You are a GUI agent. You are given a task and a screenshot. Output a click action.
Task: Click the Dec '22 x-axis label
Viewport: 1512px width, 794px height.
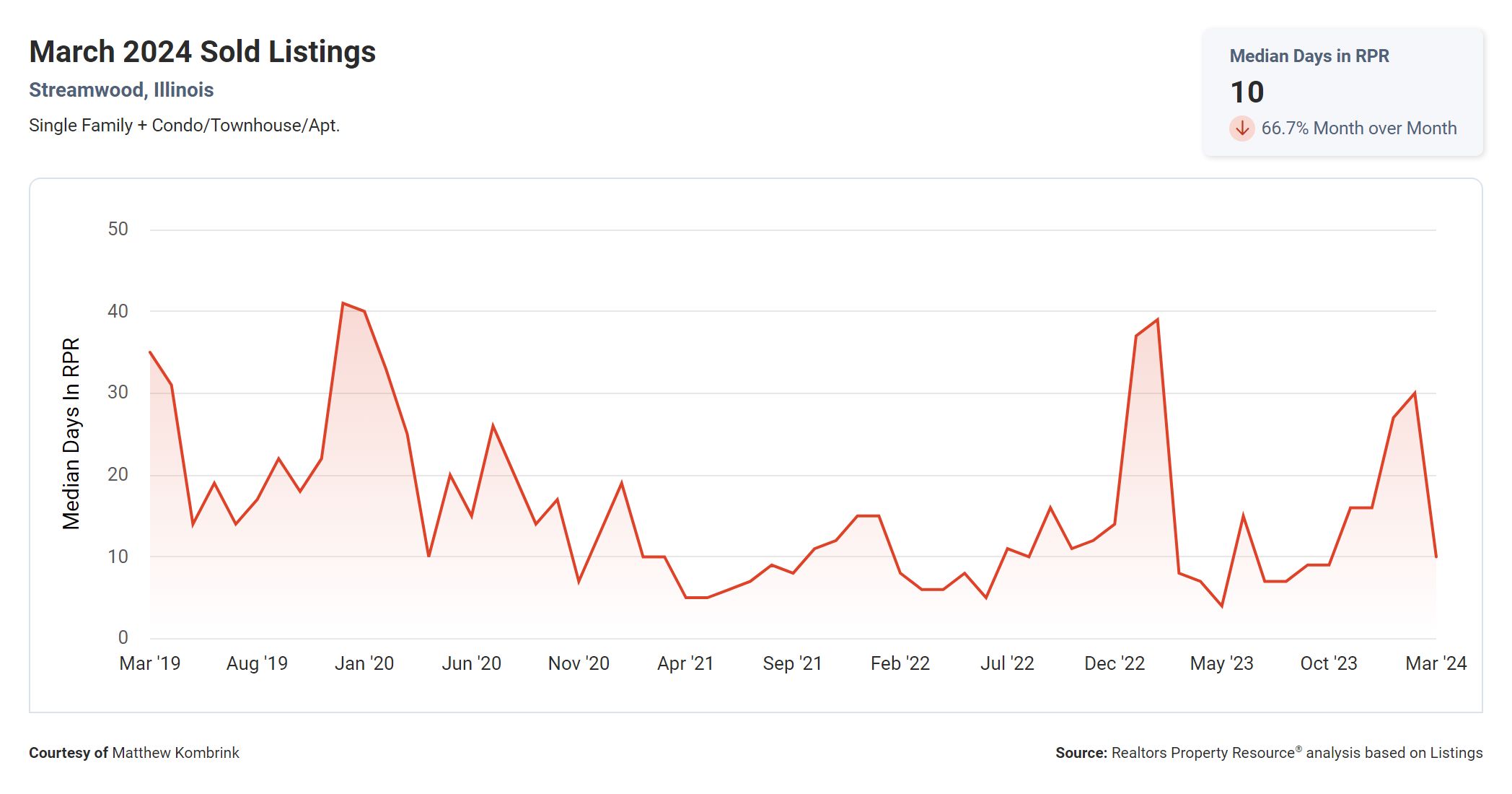(1114, 663)
